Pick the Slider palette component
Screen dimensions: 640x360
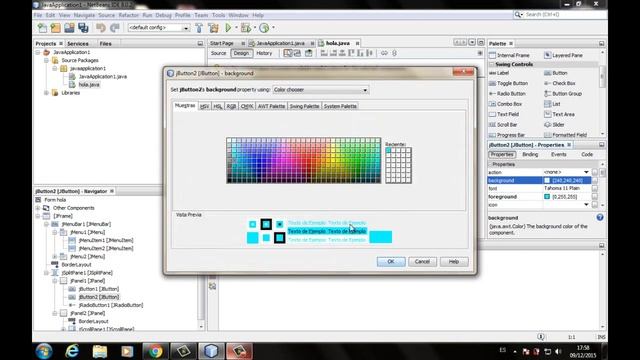pyautogui.click(x=554, y=124)
